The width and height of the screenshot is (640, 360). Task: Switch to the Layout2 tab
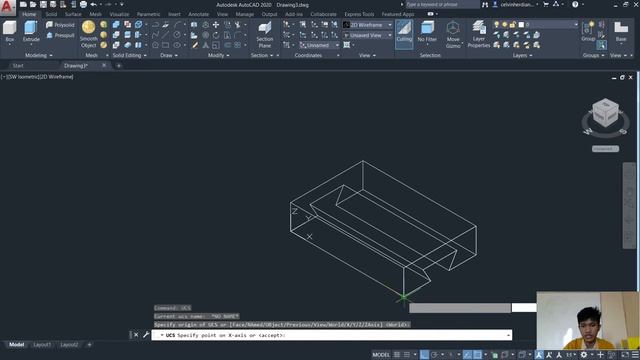tap(69, 345)
